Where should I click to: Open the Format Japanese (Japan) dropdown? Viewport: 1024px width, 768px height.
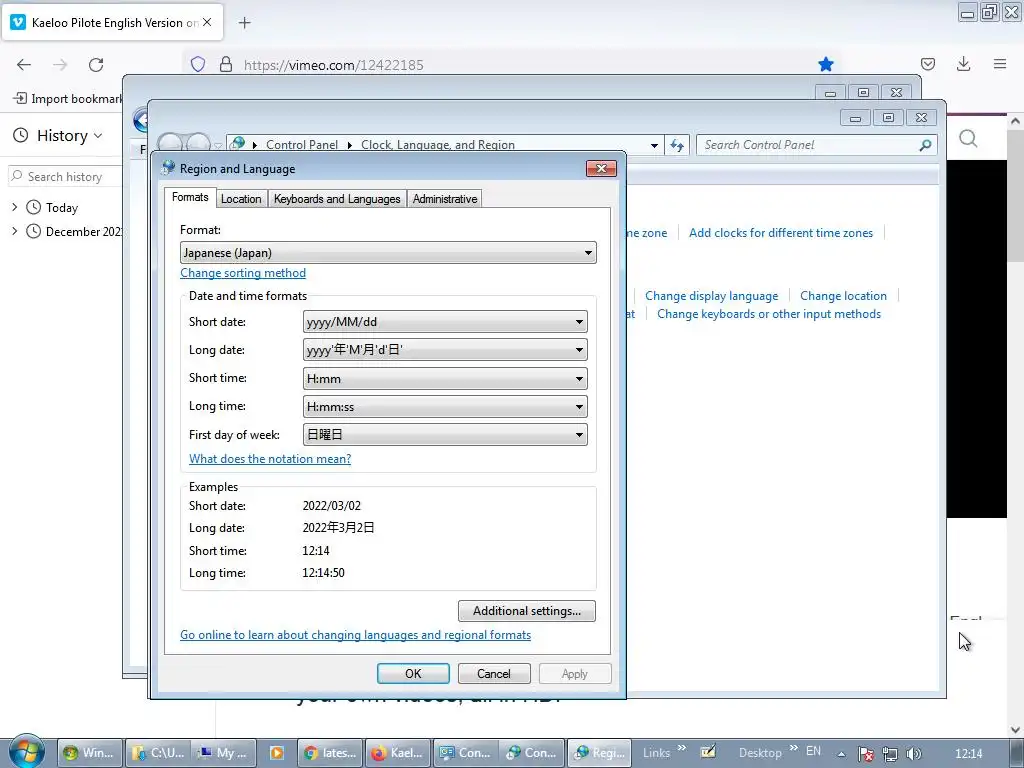pos(388,253)
